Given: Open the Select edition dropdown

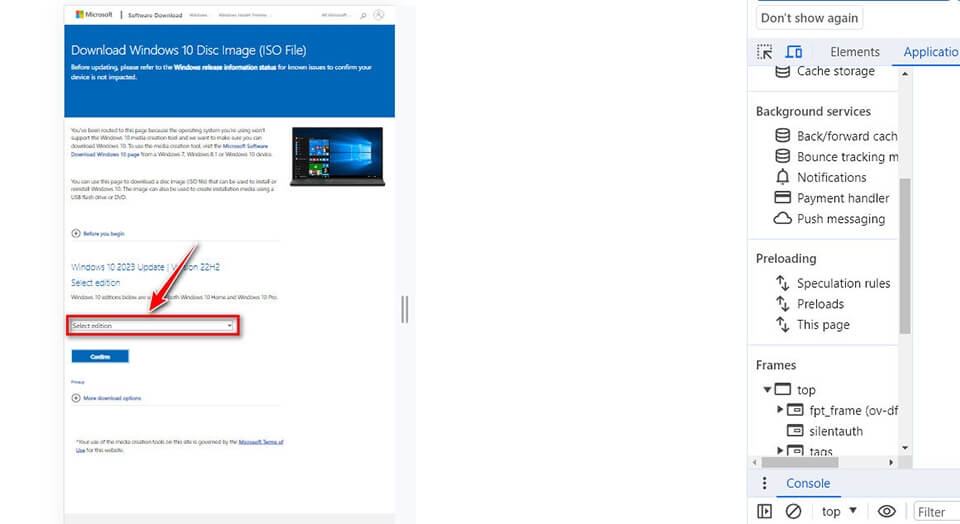Looking at the screenshot, I should [x=153, y=326].
